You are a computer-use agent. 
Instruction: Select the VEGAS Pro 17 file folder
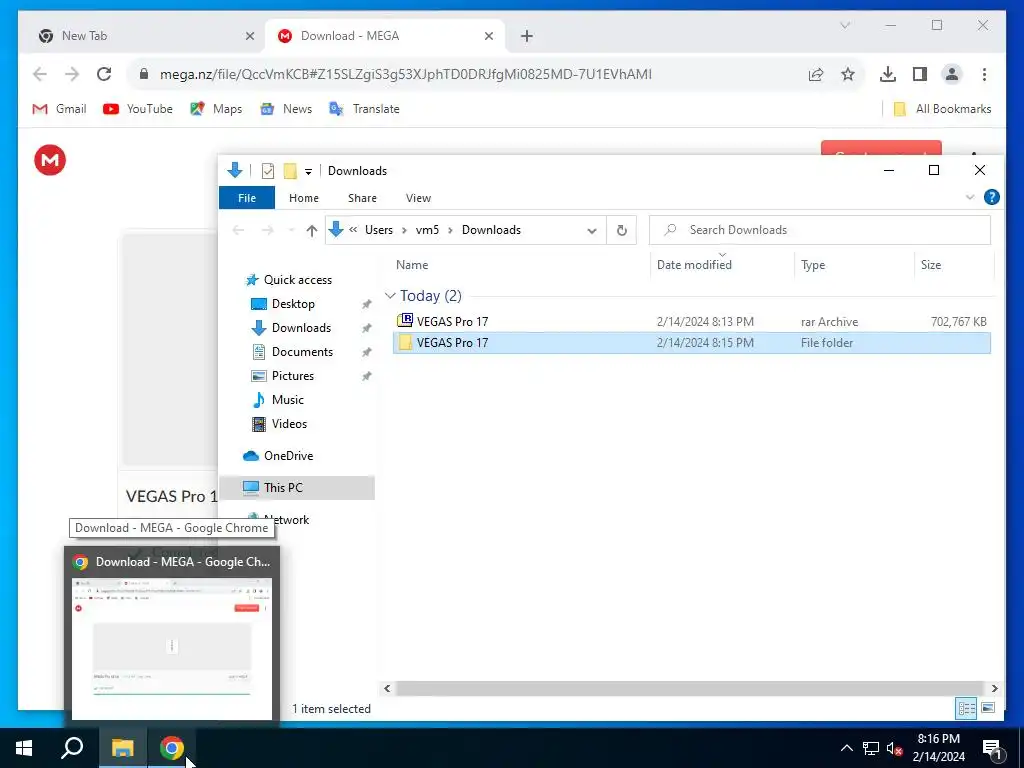point(692,343)
